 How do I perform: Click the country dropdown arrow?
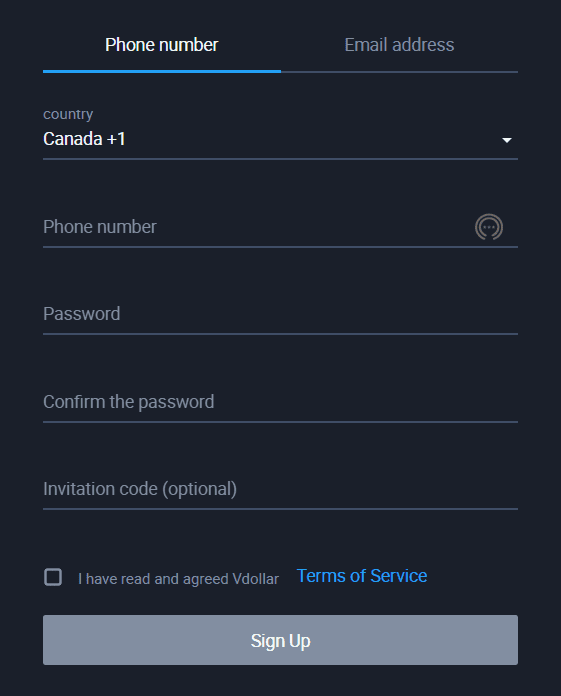pos(506,140)
